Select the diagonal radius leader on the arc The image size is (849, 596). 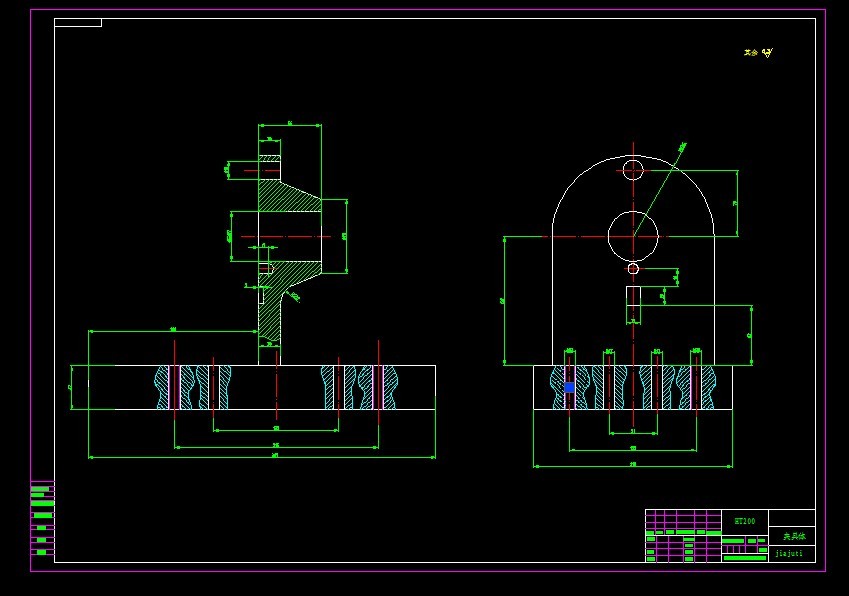point(659,191)
